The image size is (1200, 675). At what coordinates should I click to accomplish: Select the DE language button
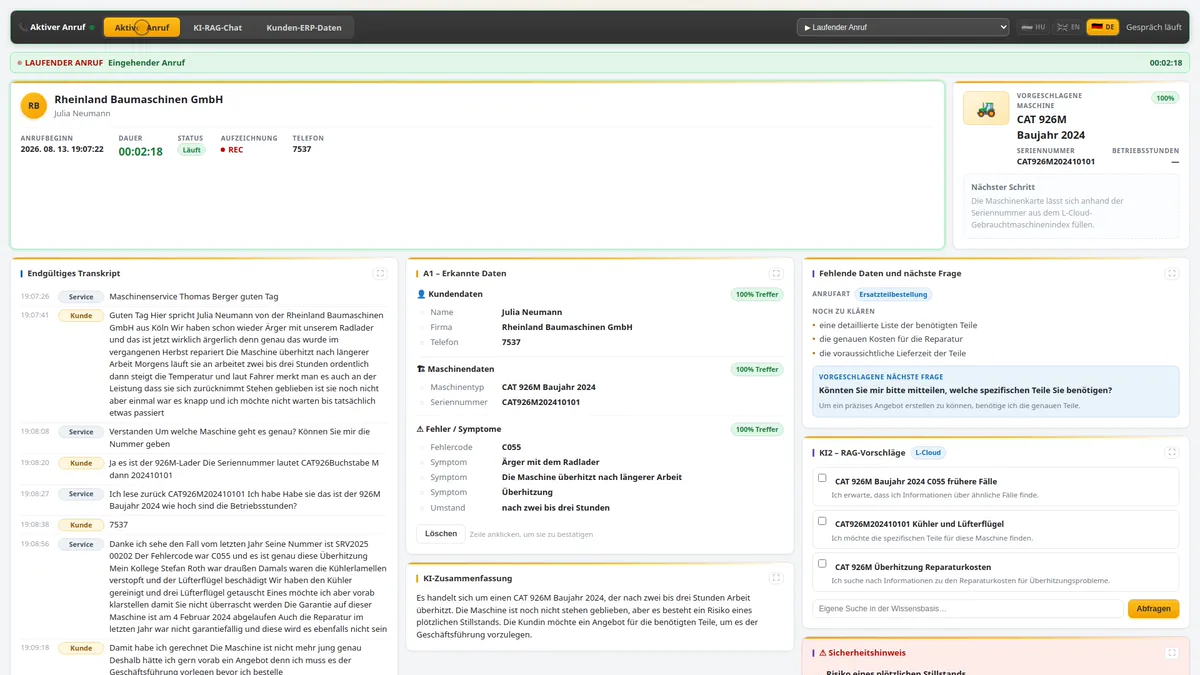1103,27
